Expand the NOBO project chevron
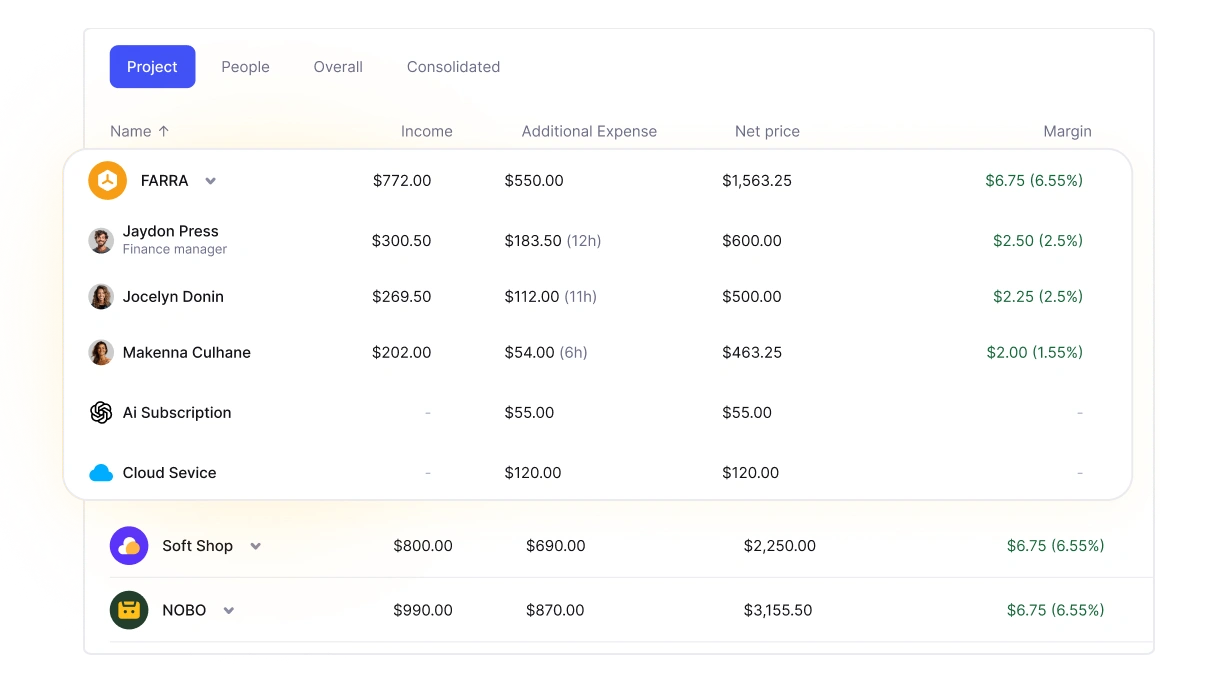1206x680 pixels. click(228, 610)
